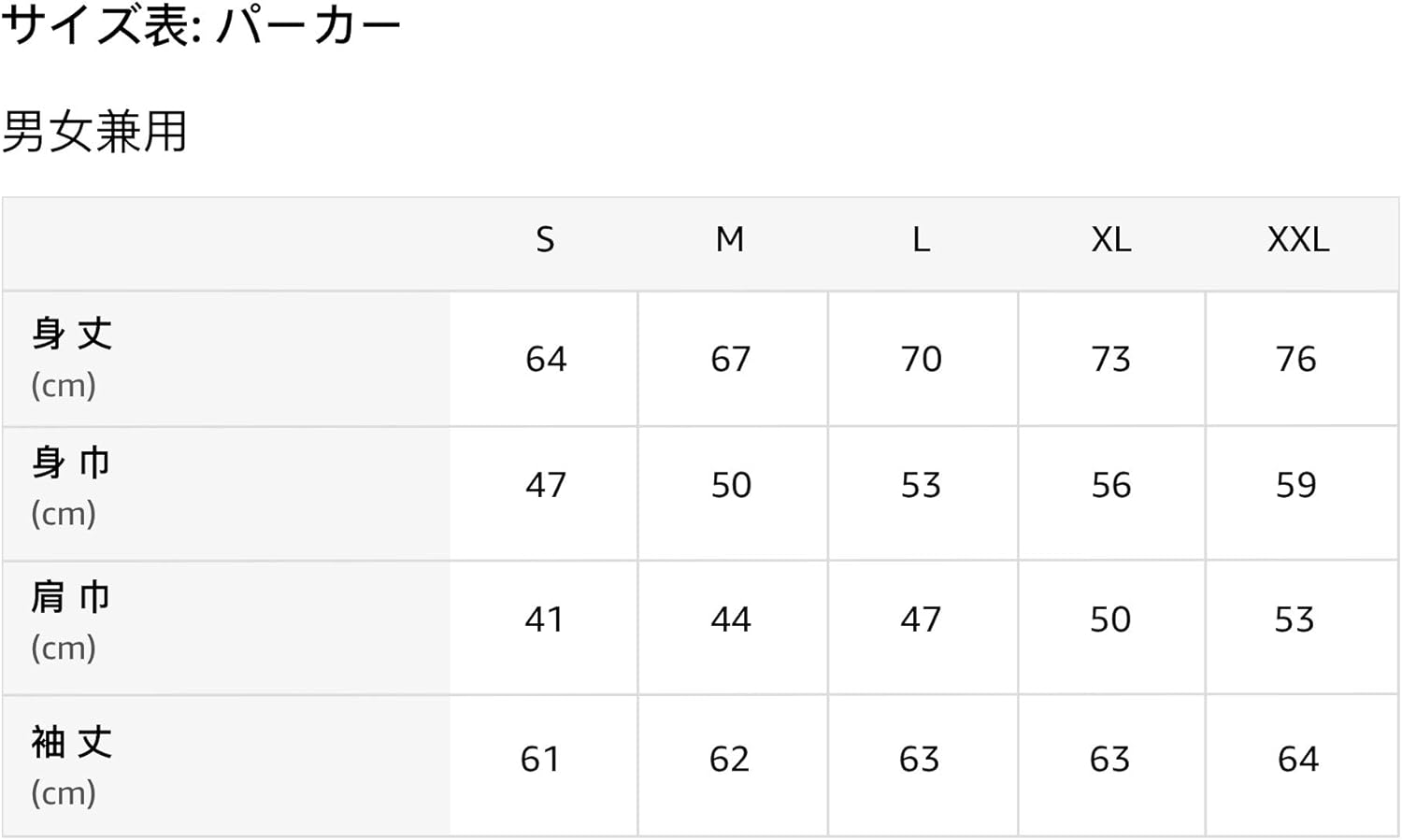Click 身丈 value 70 for size L
Screen dimensions: 1402x840
pyautogui.click(x=921, y=359)
